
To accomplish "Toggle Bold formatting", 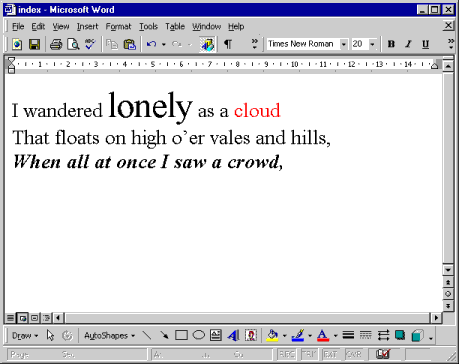I will point(391,44).
